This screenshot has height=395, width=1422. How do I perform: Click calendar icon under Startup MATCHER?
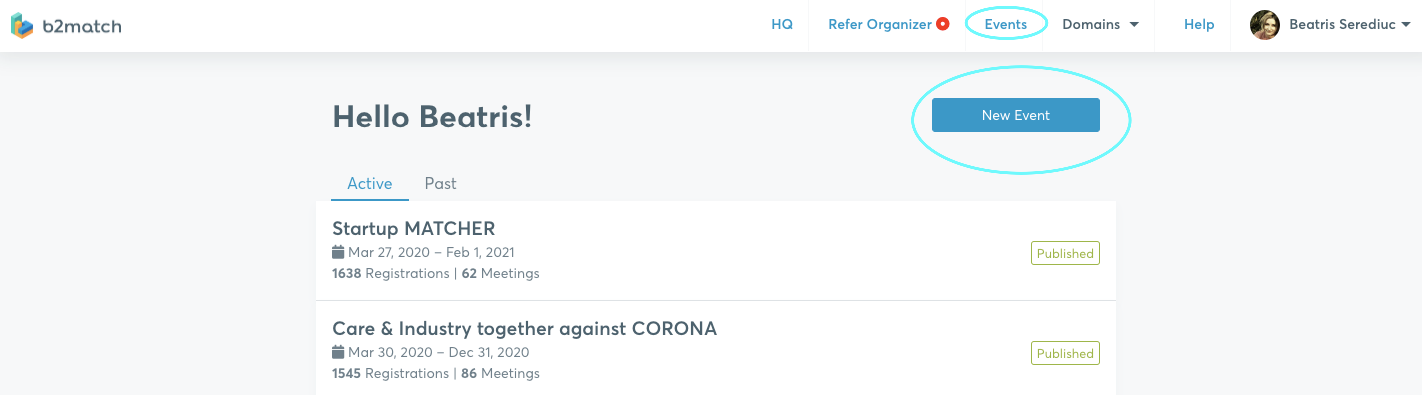tap(338, 253)
